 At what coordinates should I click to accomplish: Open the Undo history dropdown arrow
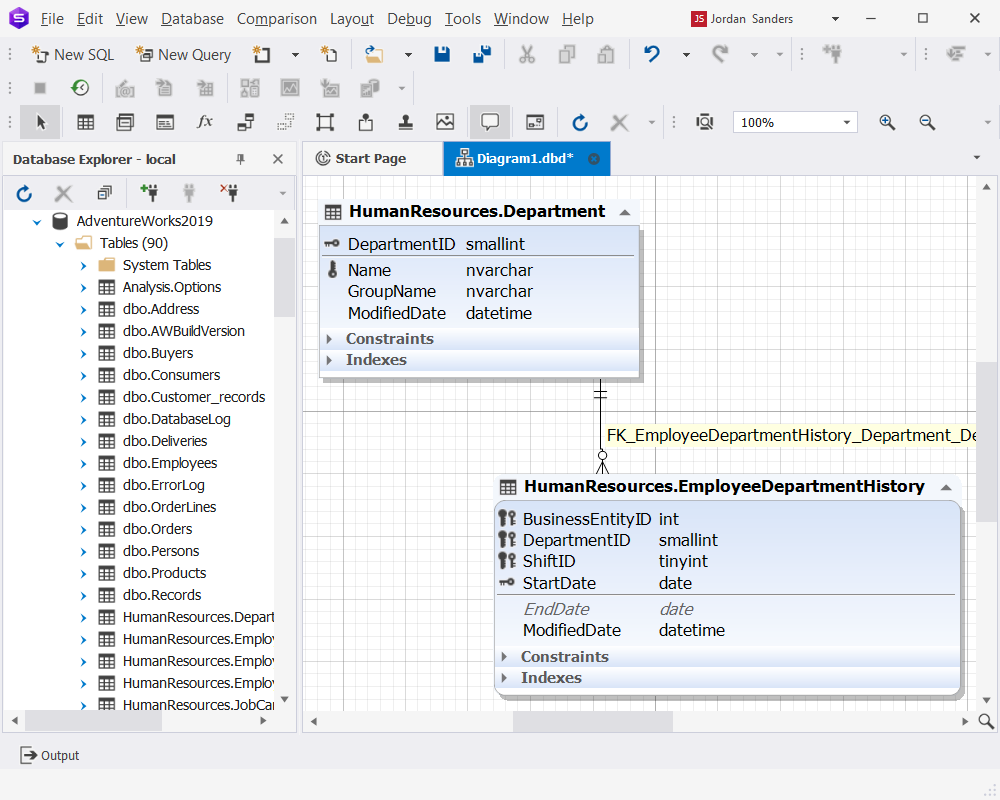686,55
